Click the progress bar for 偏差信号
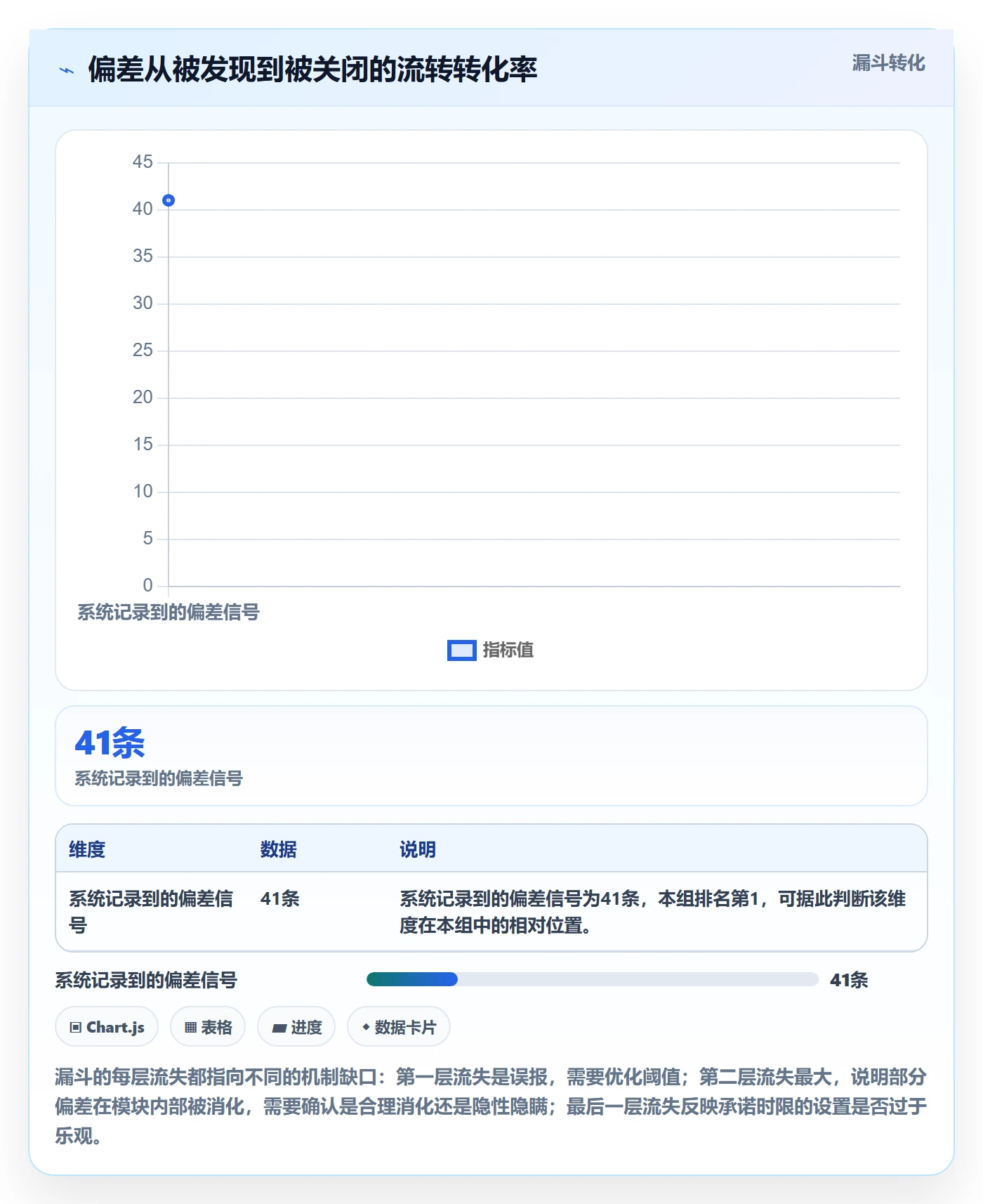This screenshot has width=983, height=1204. click(592, 979)
